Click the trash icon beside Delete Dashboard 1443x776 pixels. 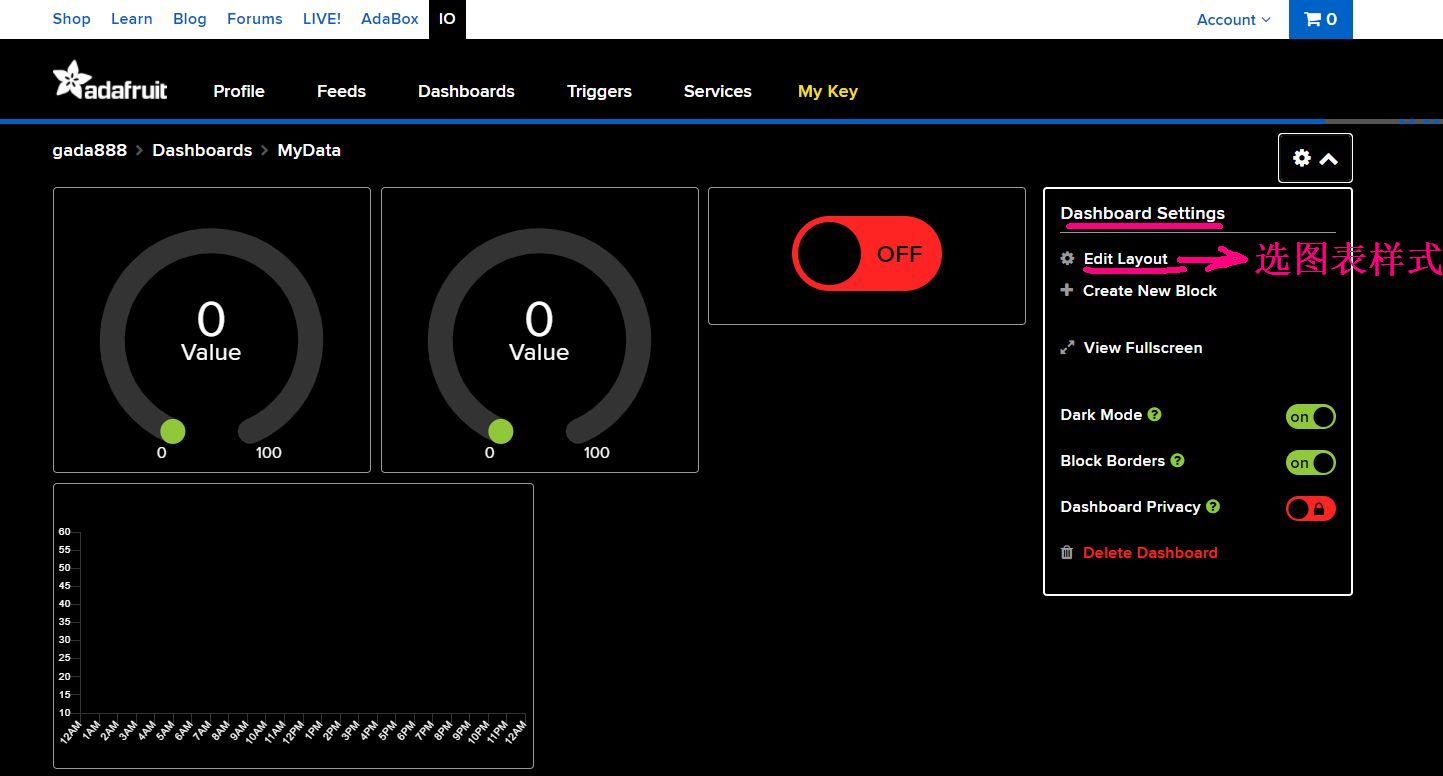click(1067, 553)
